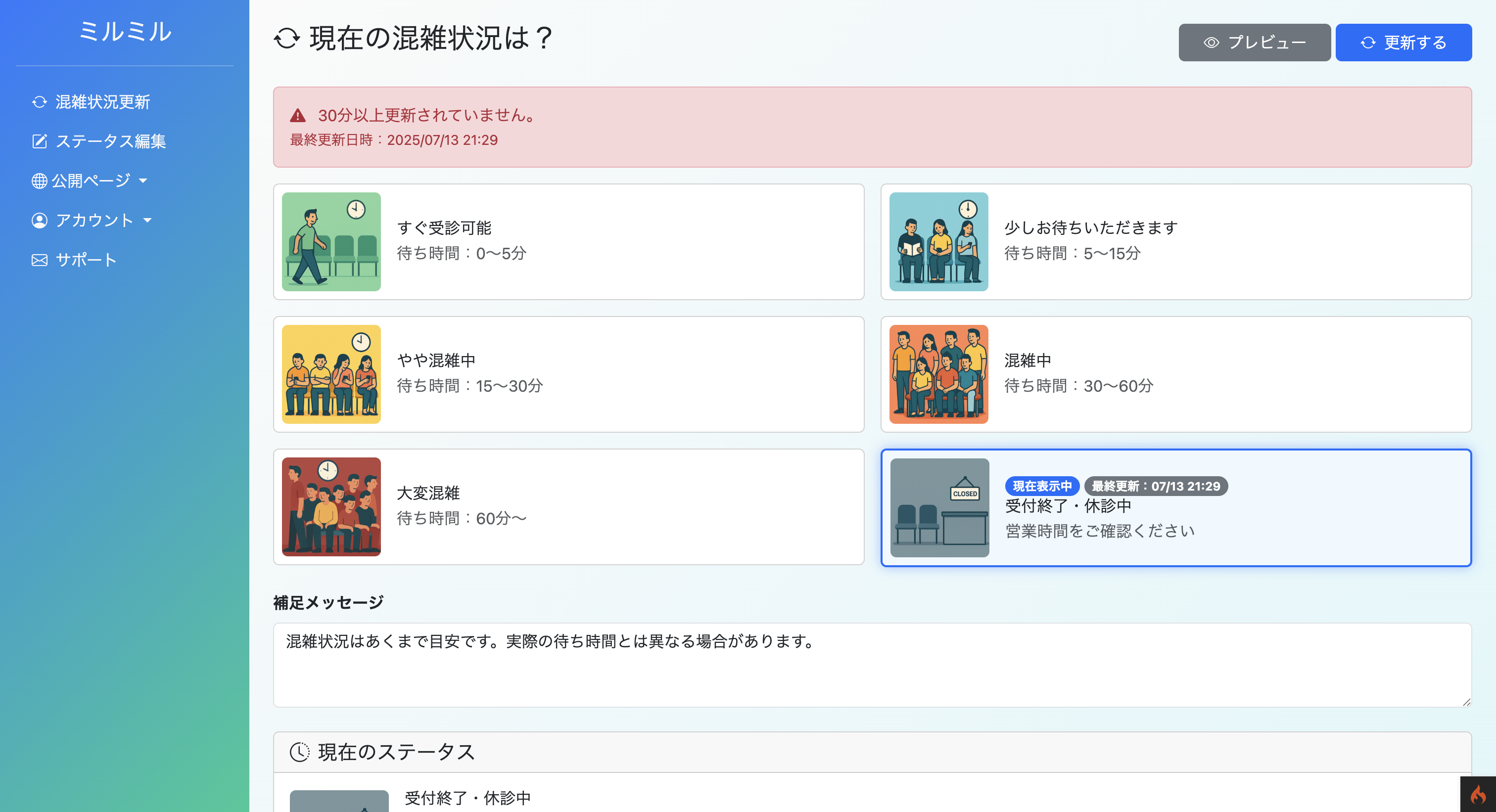Click the textarea resize handle corner
This screenshot has width=1496, height=812.
point(1466,701)
